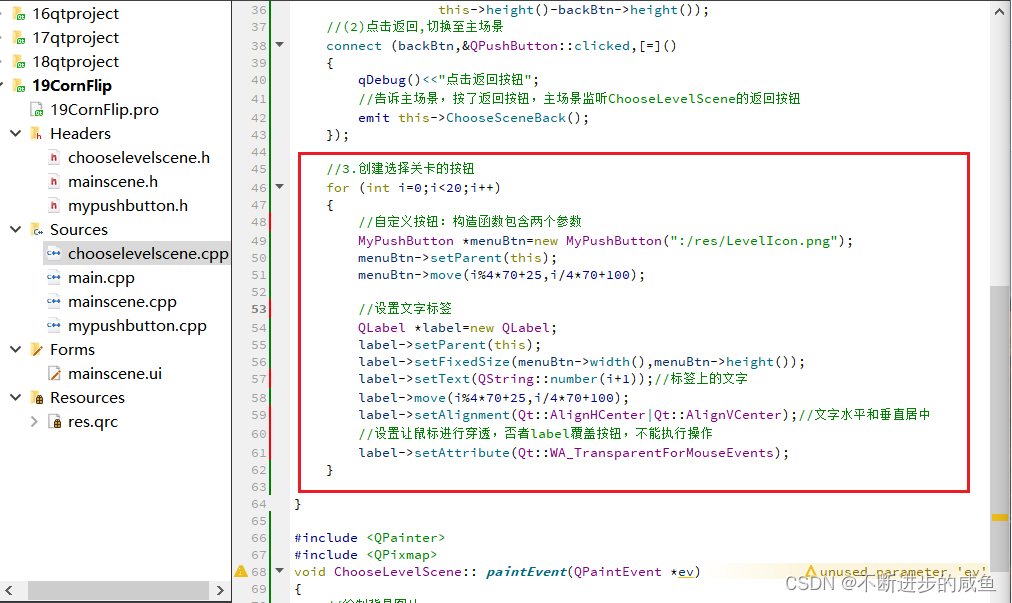Click the ":/res/LevelIcon.png" string literal
1012x603 pixels.
click(x=754, y=241)
